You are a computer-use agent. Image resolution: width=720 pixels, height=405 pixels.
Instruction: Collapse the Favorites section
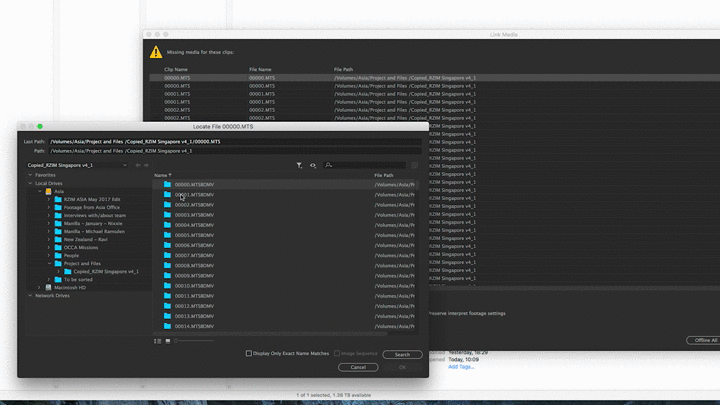click(x=30, y=175)
